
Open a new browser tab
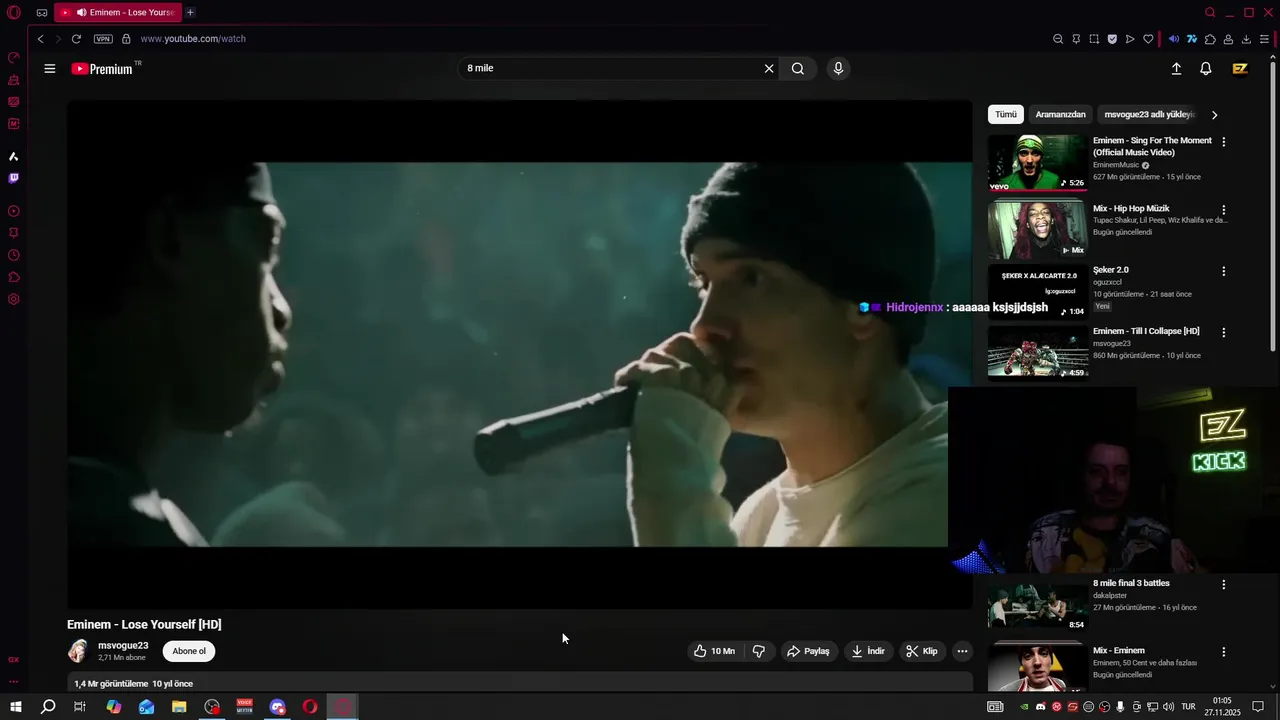(x=190, y=13)
